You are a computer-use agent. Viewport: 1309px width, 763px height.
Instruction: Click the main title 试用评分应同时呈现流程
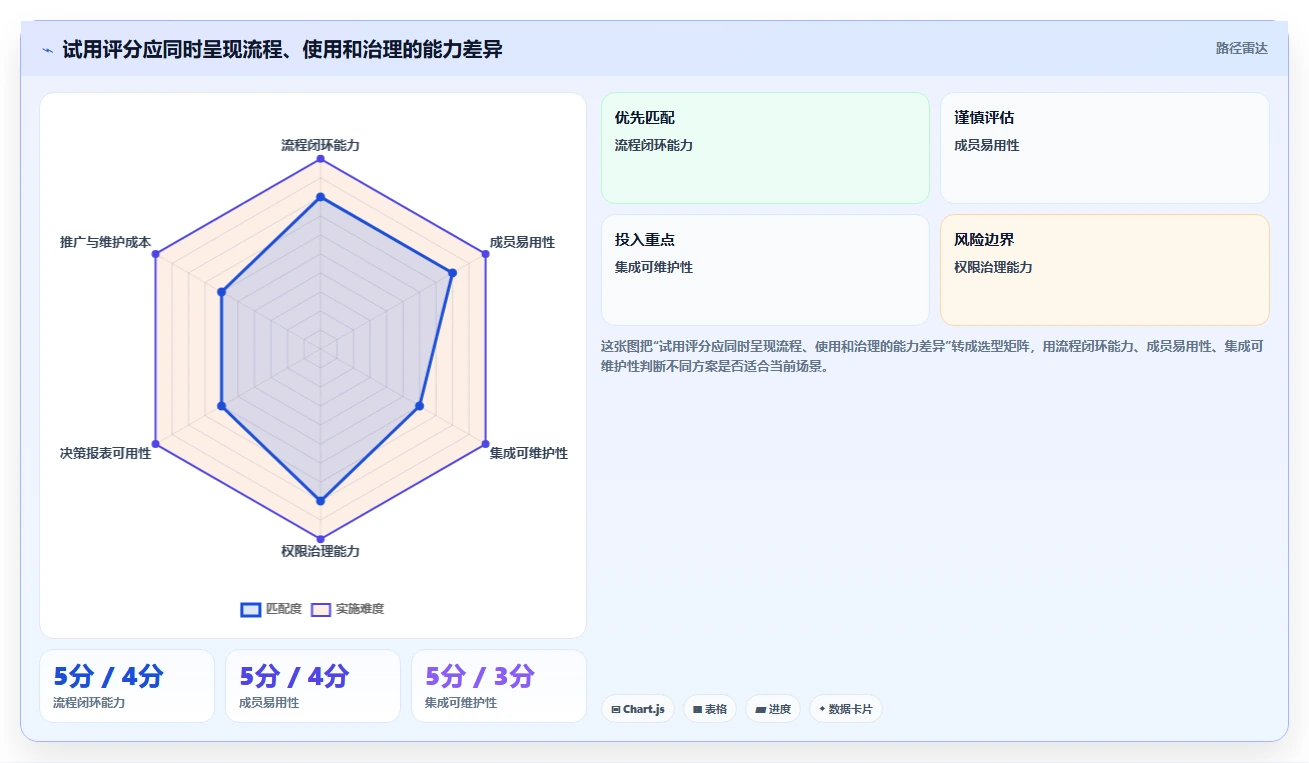point(282,49)
